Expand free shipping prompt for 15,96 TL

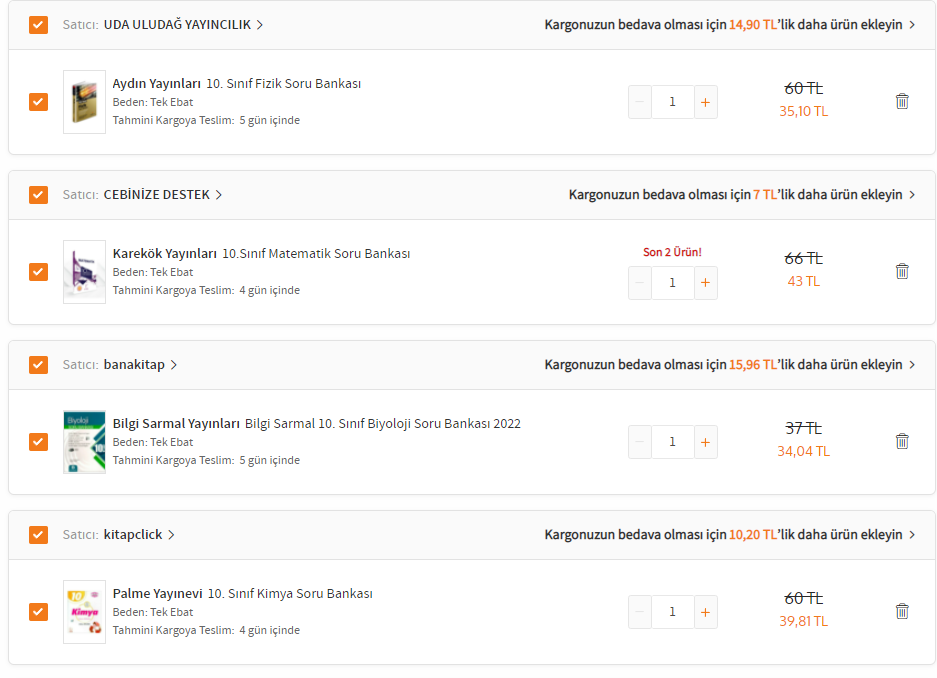729,365
